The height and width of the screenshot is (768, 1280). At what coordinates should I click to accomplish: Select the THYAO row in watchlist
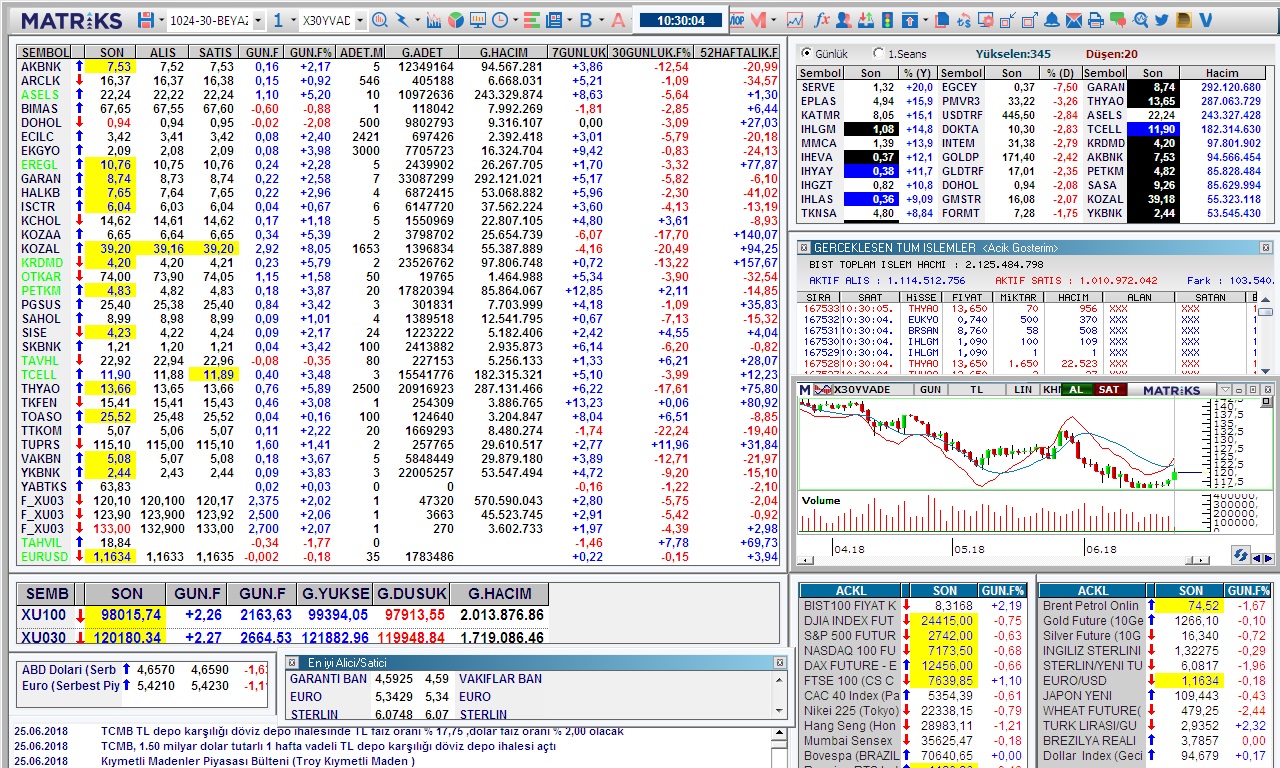click(x=398, y=388)
